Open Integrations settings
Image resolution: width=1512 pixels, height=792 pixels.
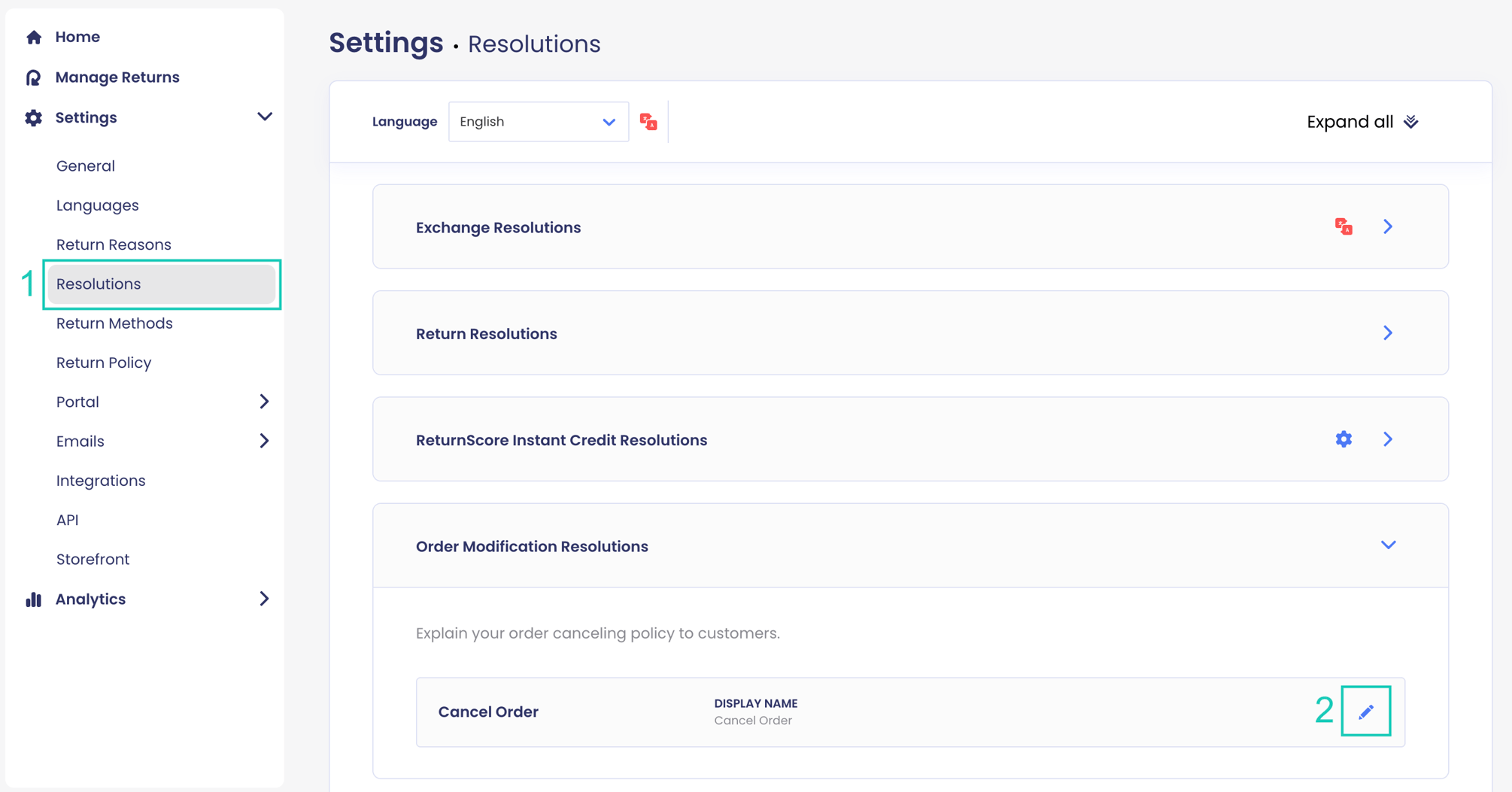[x=101, y=481]
